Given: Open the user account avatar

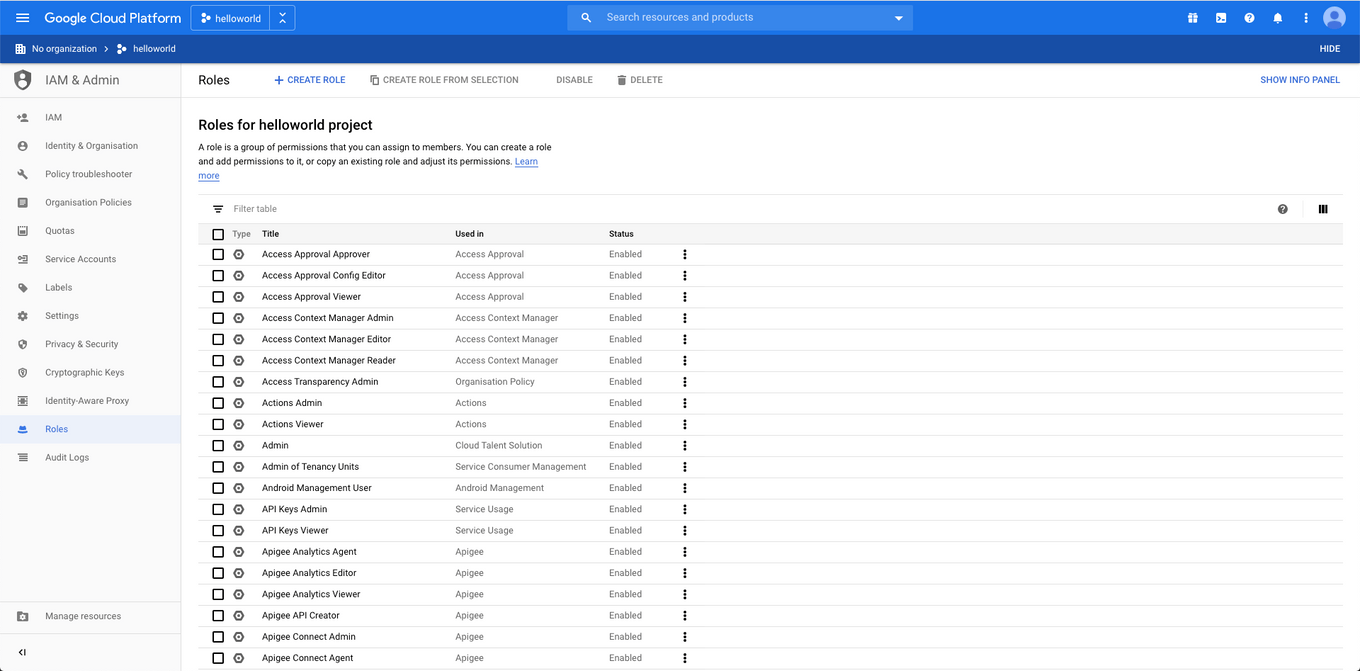Looking at the screenshot, I should 1334,18.
